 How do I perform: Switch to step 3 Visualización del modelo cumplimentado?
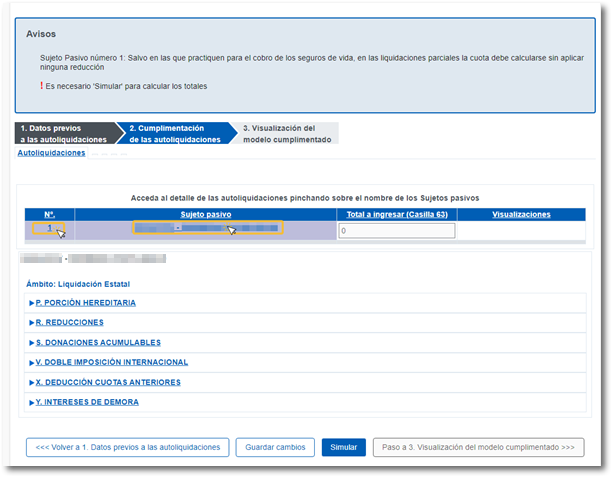click(x=286, y=134)
